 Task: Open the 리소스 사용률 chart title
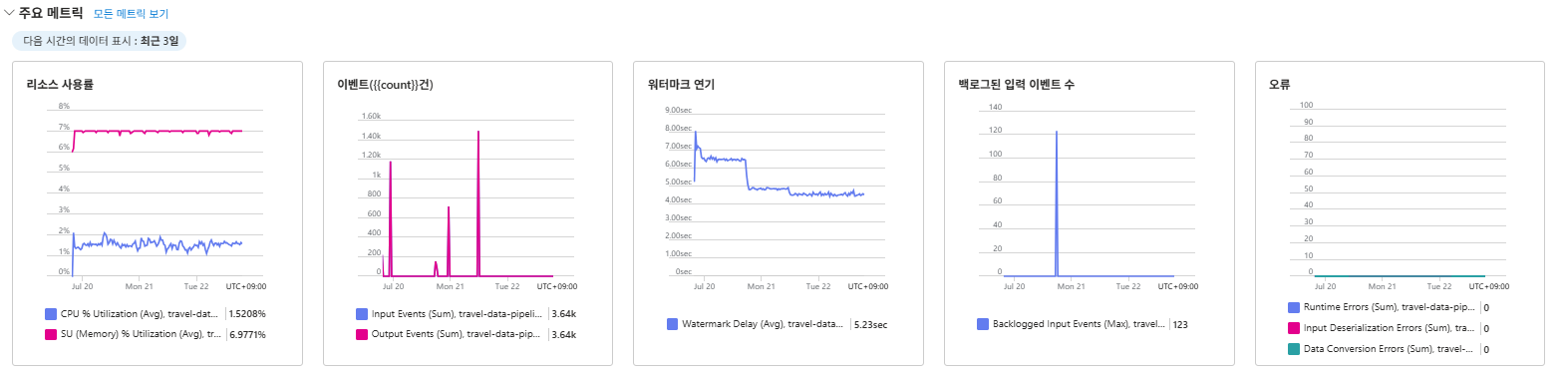point(60,85)
